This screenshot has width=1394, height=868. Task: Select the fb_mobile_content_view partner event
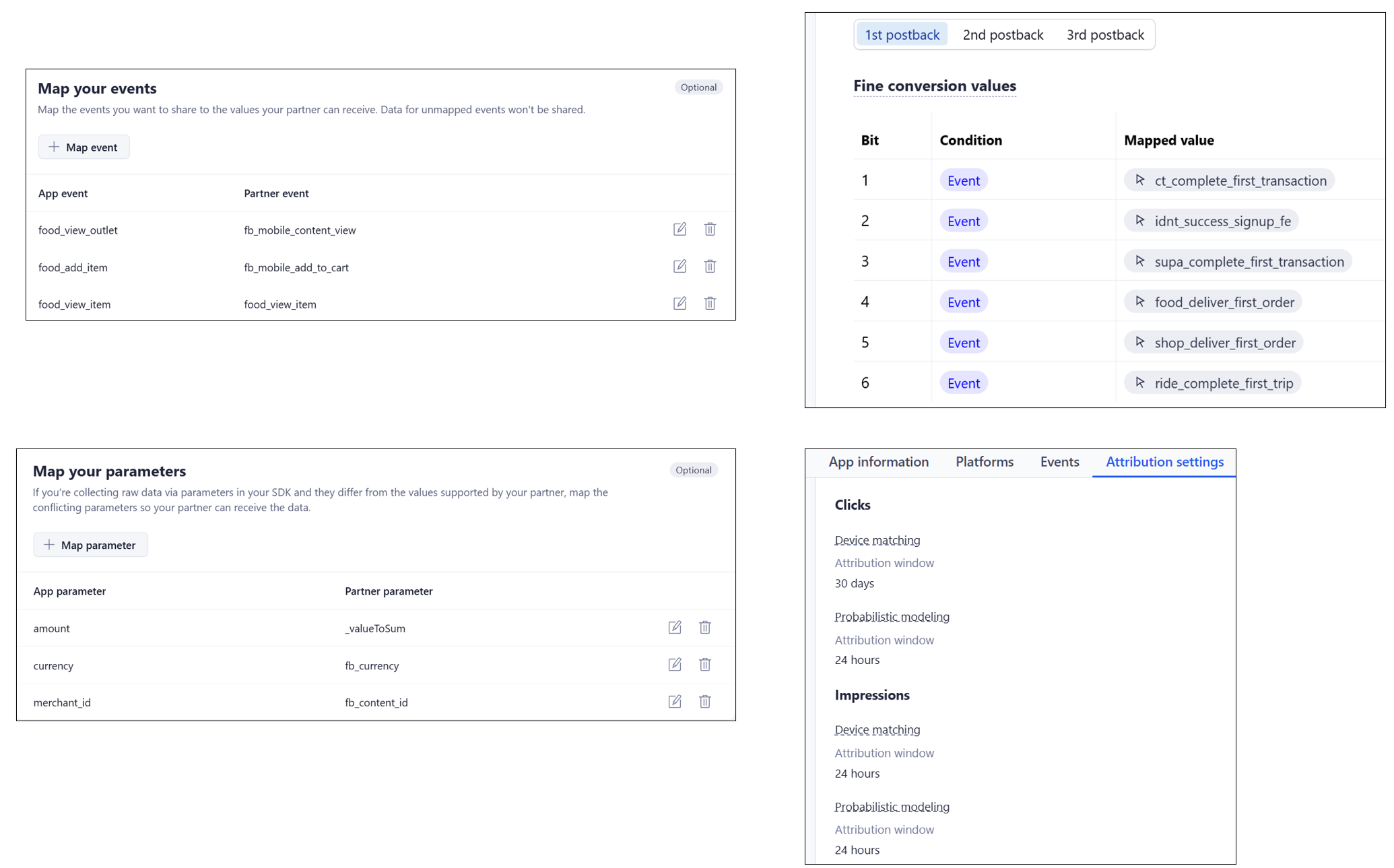point(300,230)
